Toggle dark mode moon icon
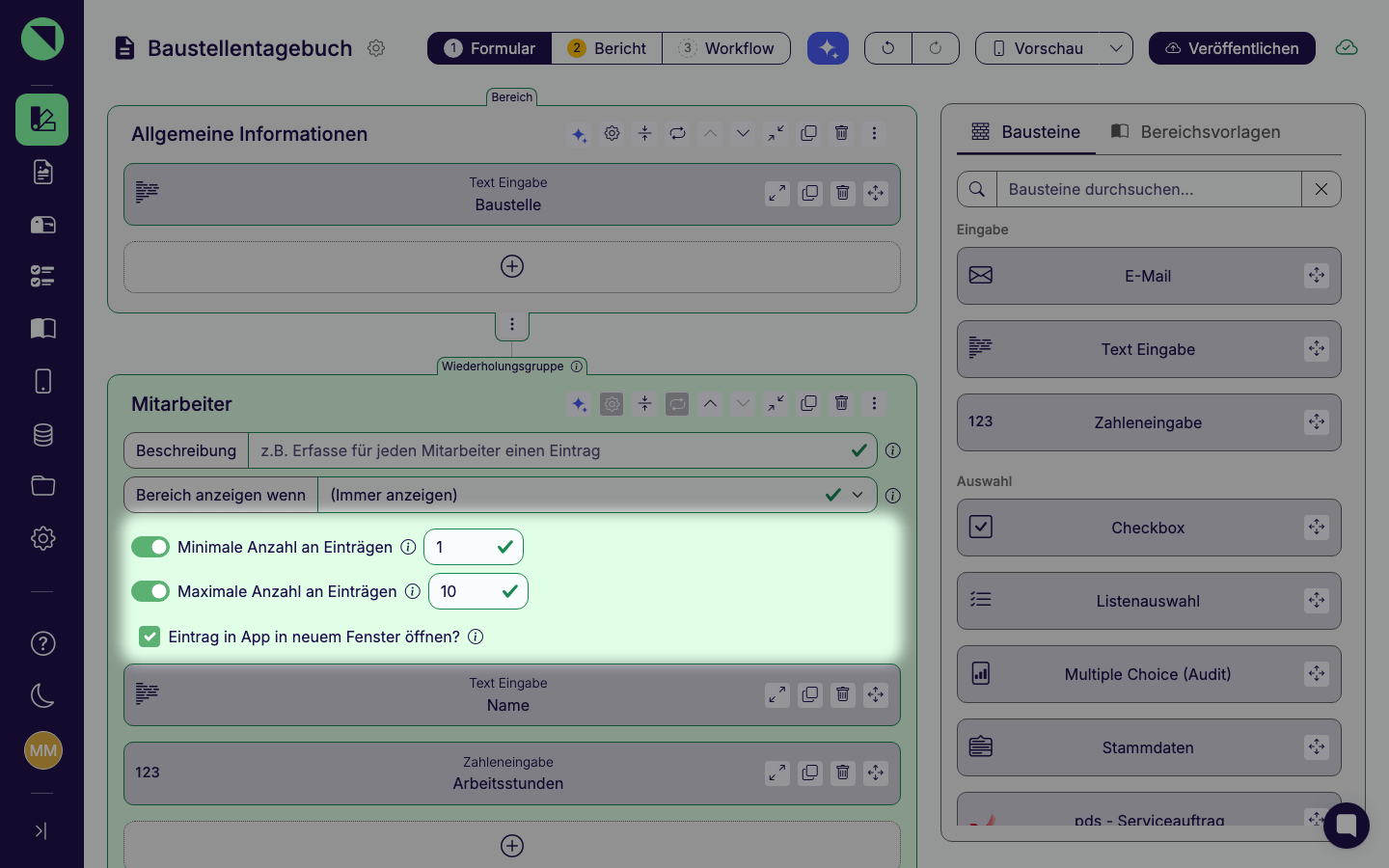 pos(42,695)
